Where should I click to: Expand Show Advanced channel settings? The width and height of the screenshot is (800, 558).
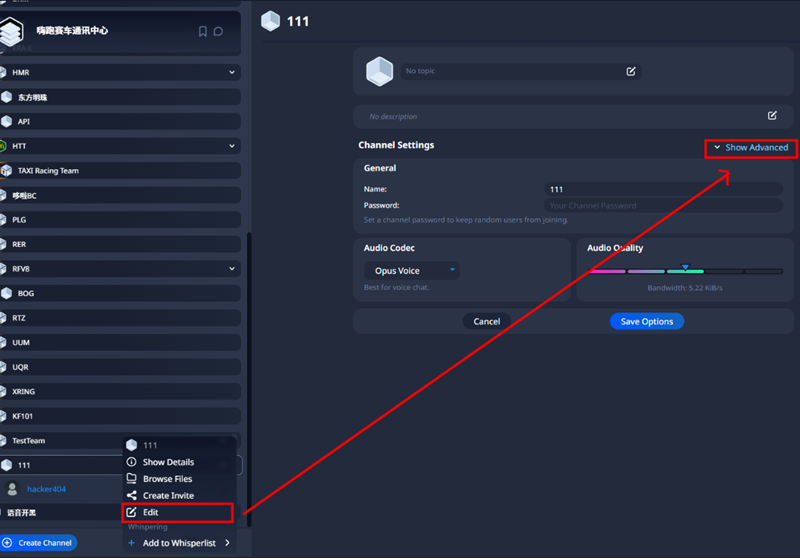750,148
